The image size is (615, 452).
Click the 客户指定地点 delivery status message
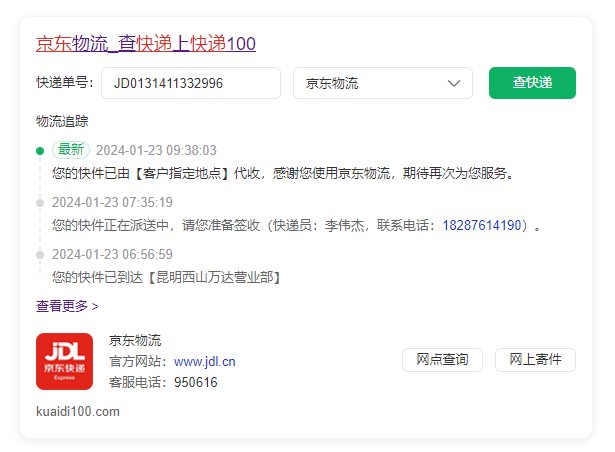[x=283, y=173]
